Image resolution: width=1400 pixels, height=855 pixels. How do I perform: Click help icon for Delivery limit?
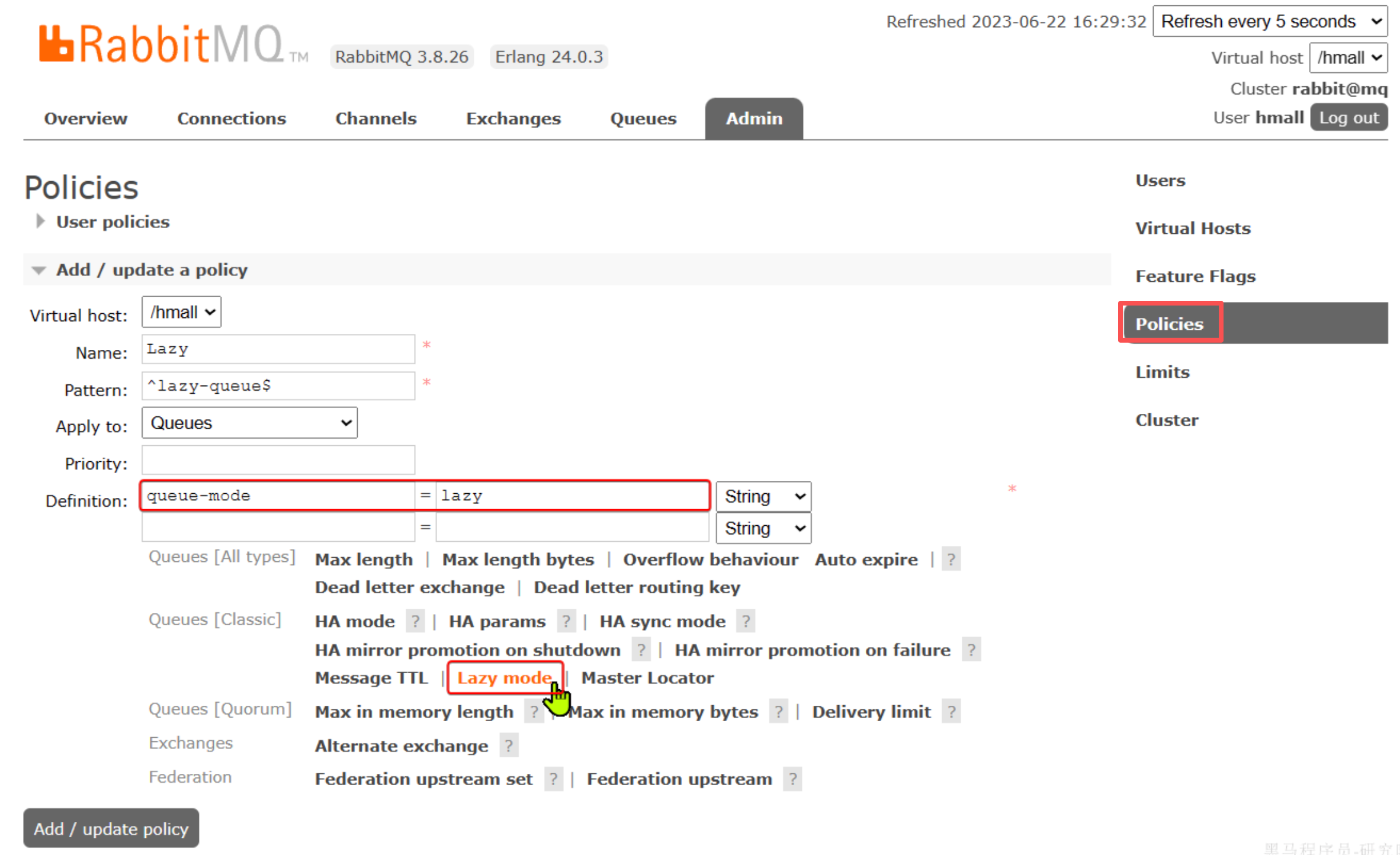tap(951, 712)
